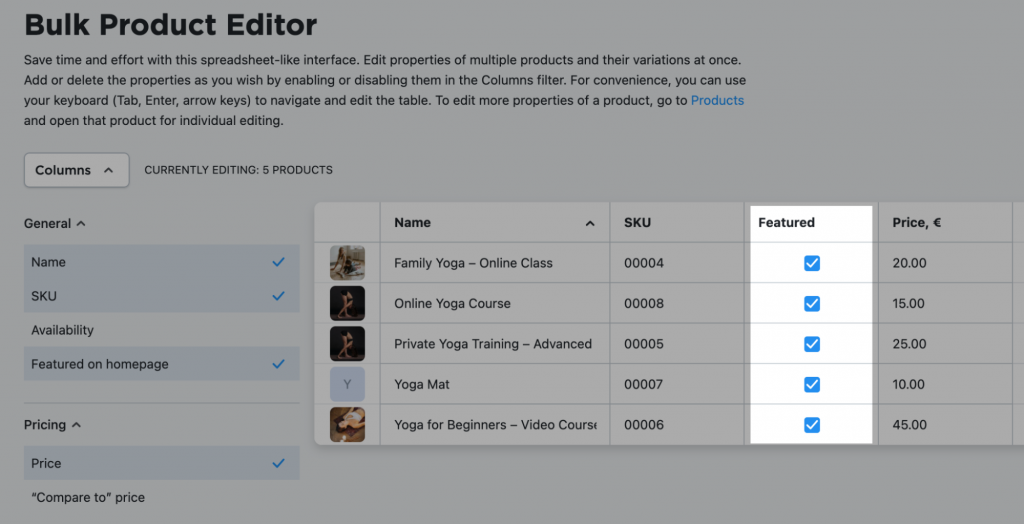Toggle Featured checkbox for Yoga Mat

(x=812, y=385)
